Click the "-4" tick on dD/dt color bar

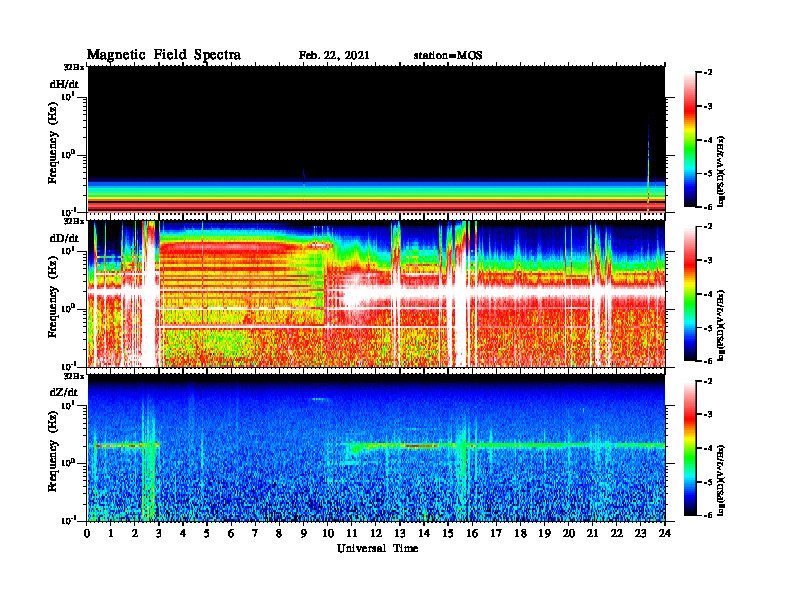(x=708, y=294)
